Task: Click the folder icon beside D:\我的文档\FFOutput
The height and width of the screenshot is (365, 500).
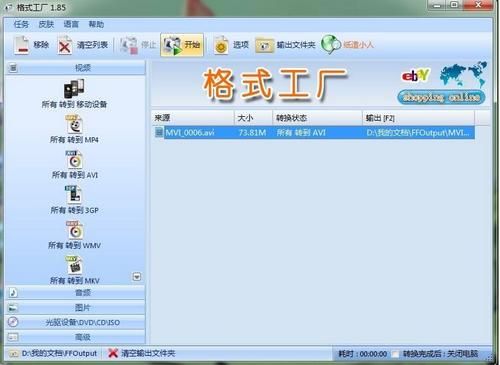Action: click(x=14, y=353)
